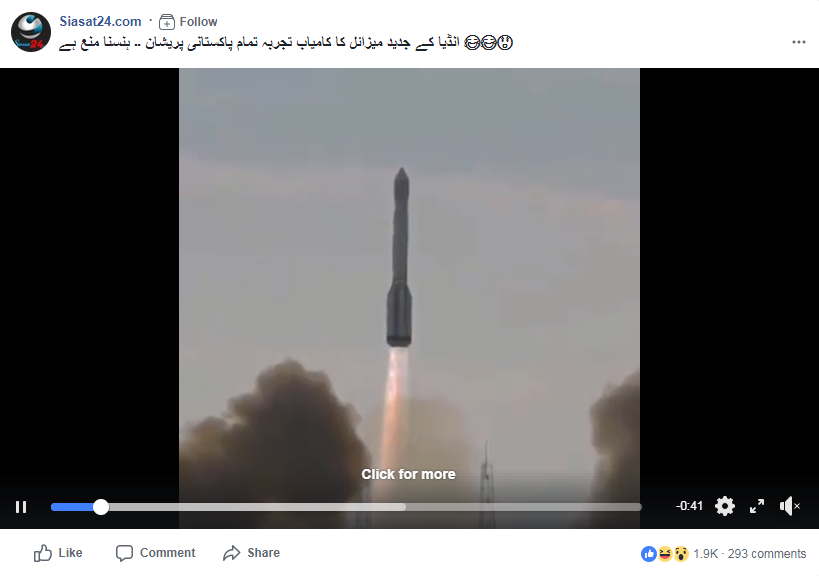Unmute the video speaker icon
The image size is (819, 576).
(789, 506)
